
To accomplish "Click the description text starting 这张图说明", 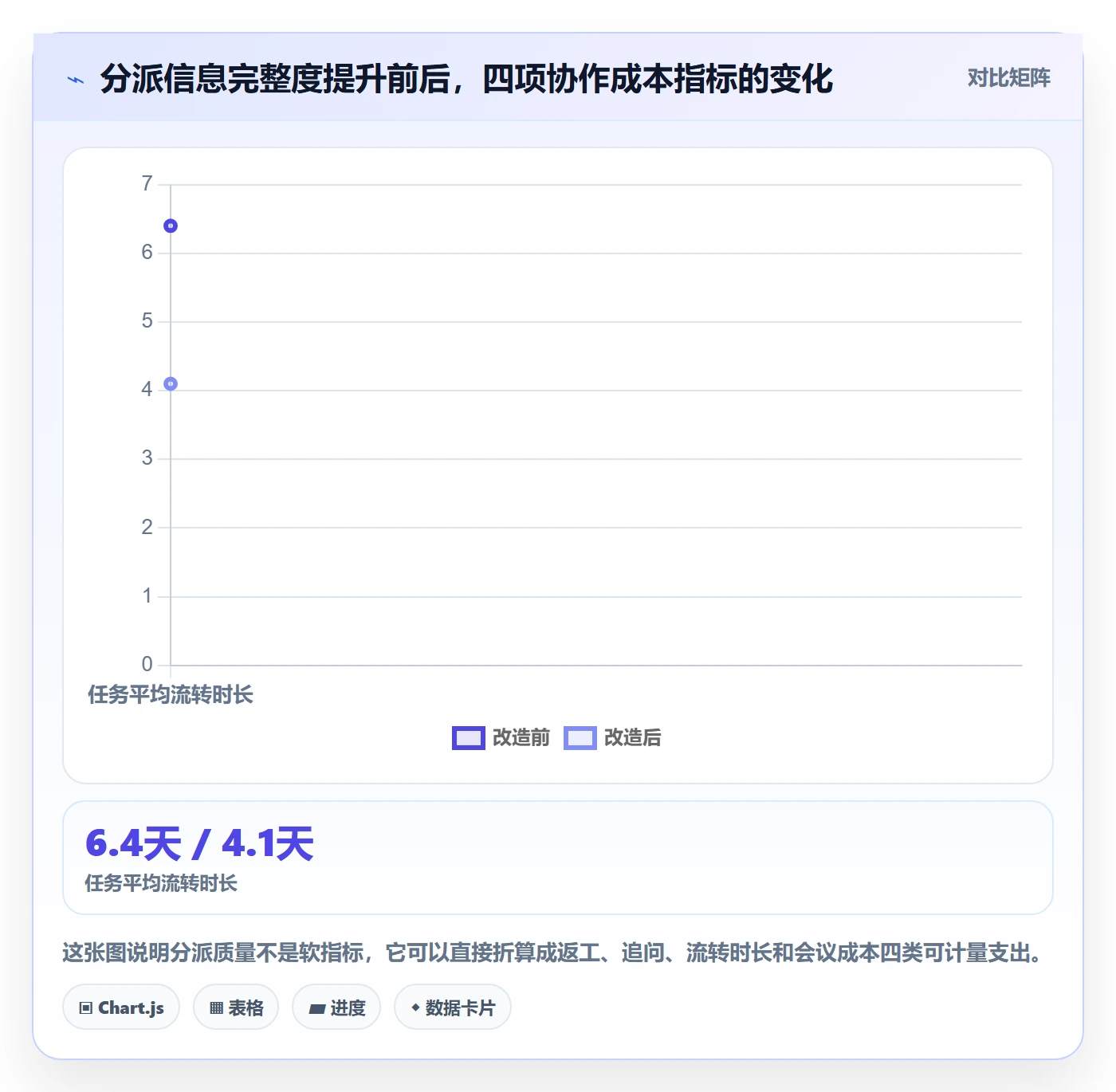I will tap(555, 953).
